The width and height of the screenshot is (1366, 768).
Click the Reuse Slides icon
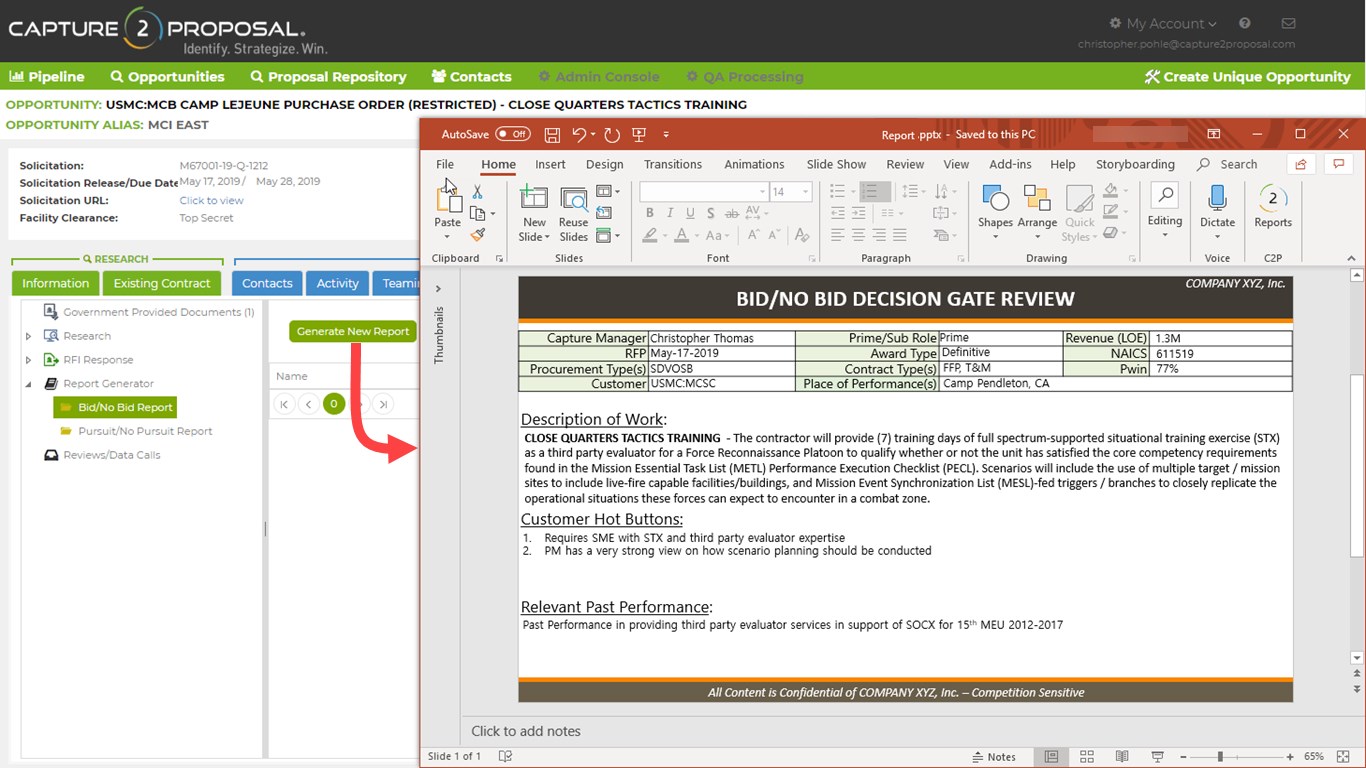[x=574, y=198]
